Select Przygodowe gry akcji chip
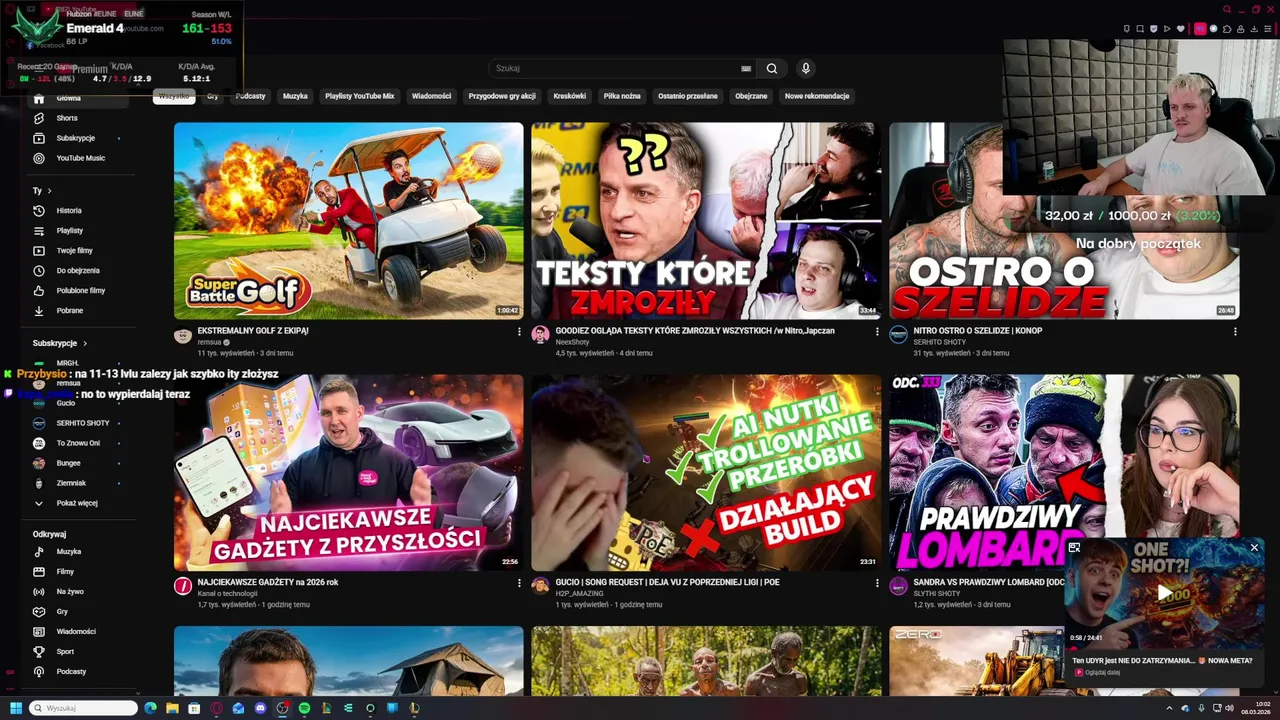This screenshot has height=720, width=1280. point(502,96)
